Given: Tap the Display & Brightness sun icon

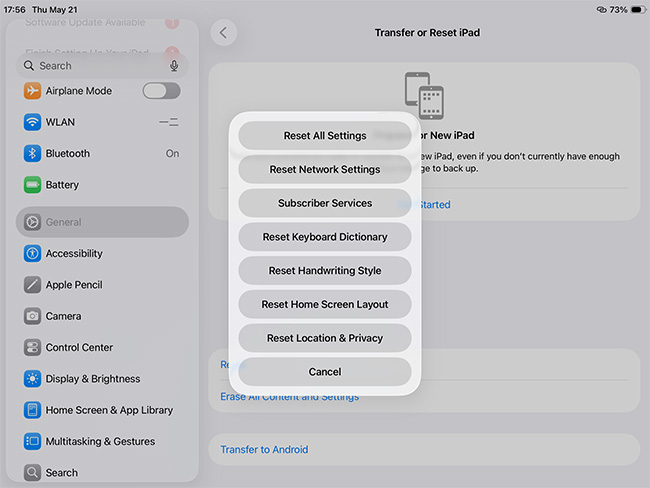Looking at the screenshot, I should click(x=32, y=379).
